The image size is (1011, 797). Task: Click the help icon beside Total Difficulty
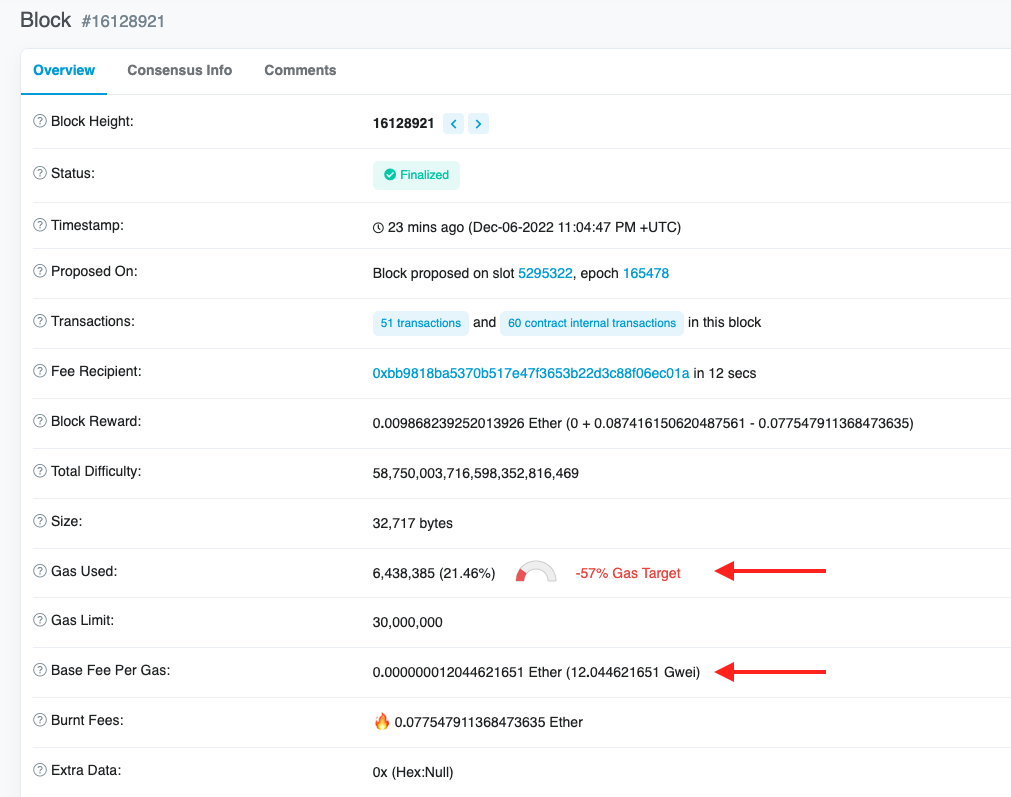click(x=38, y=471)
